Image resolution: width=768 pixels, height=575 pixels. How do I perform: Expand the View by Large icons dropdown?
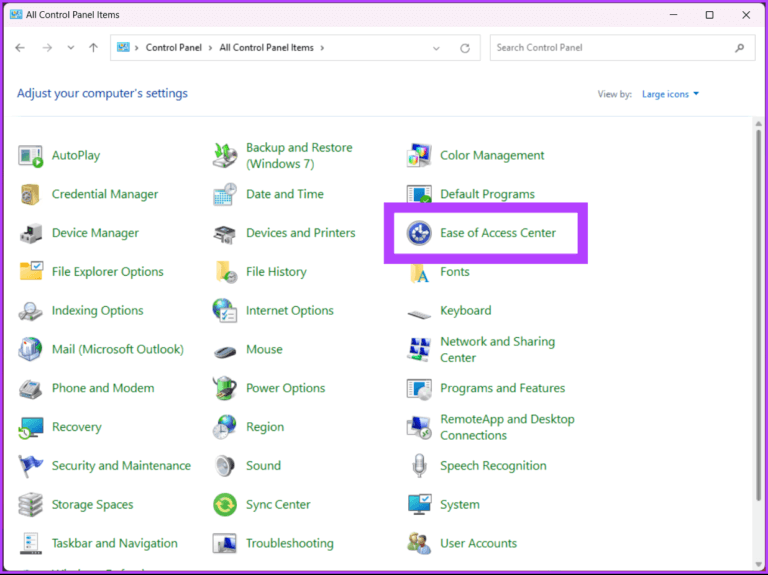click(670, 94)
